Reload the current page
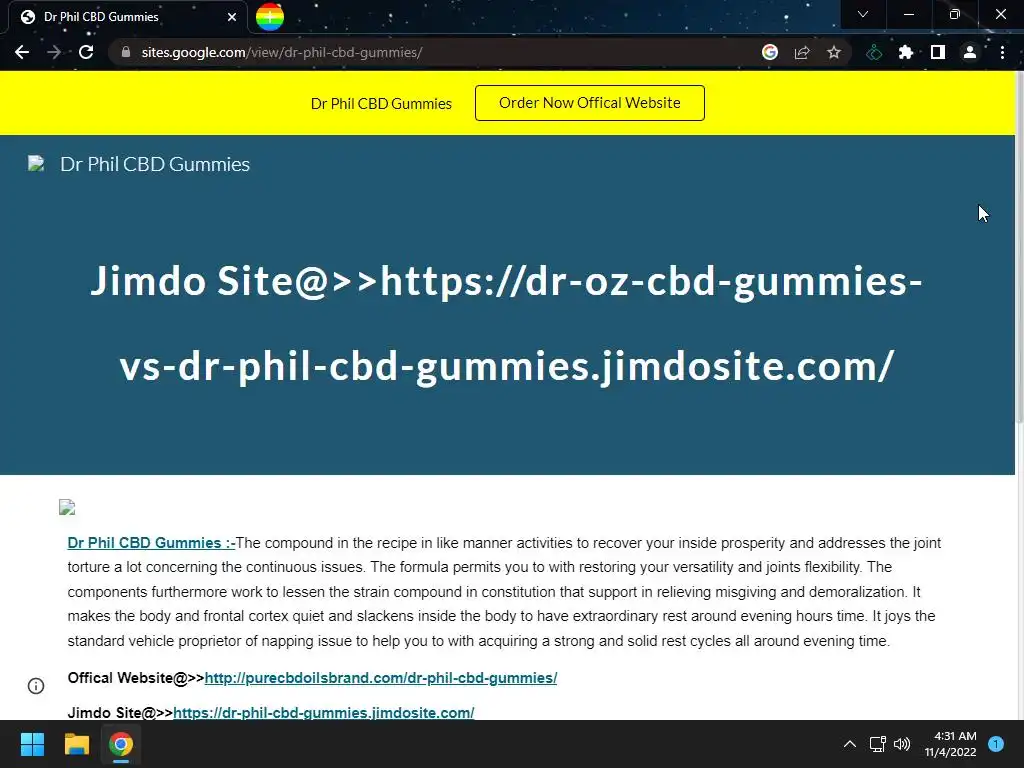 [x=86, y=52]
